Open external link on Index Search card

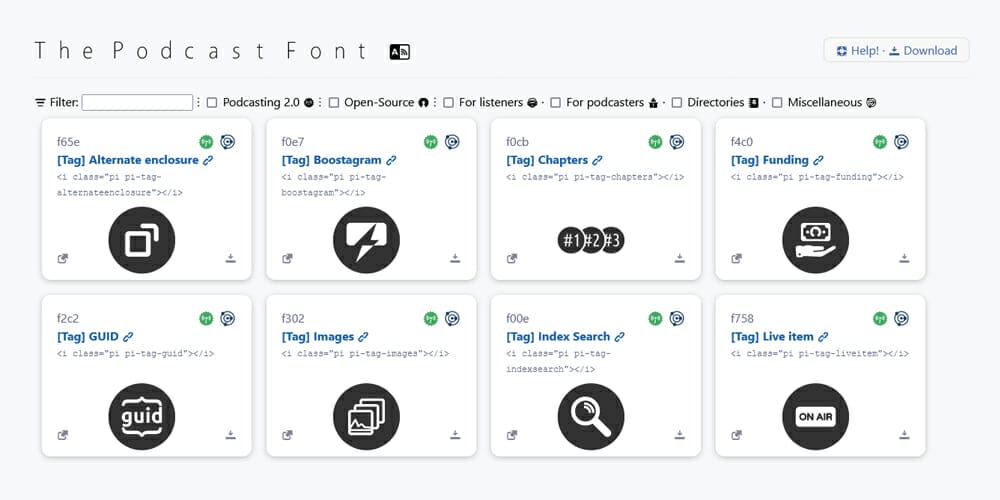point(511,435)
